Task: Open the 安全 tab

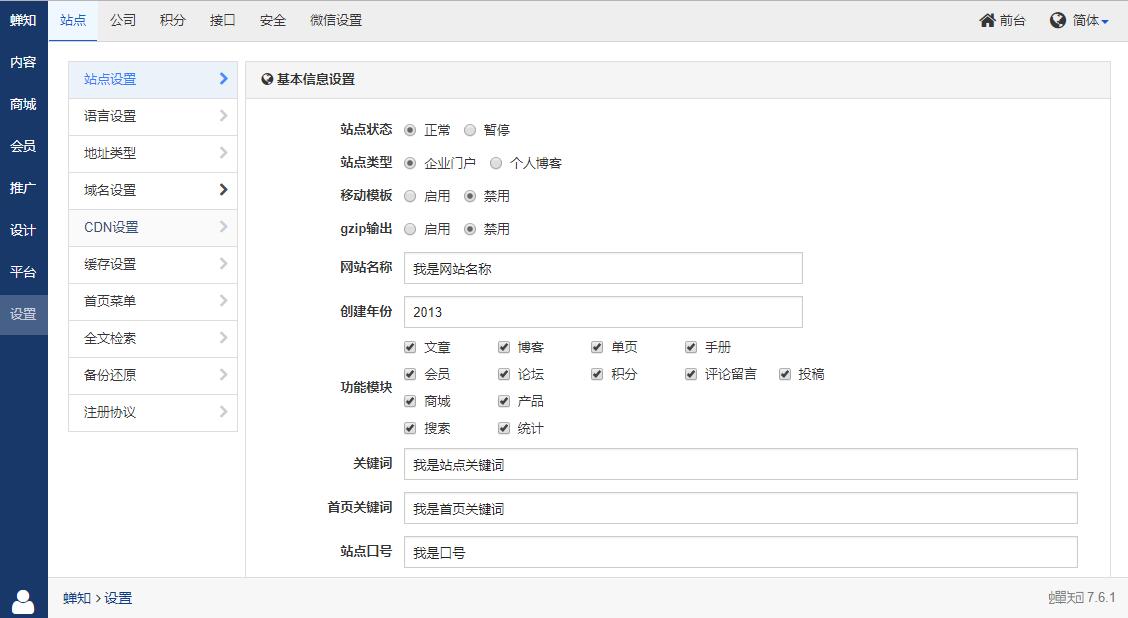Action: point(272,20)
